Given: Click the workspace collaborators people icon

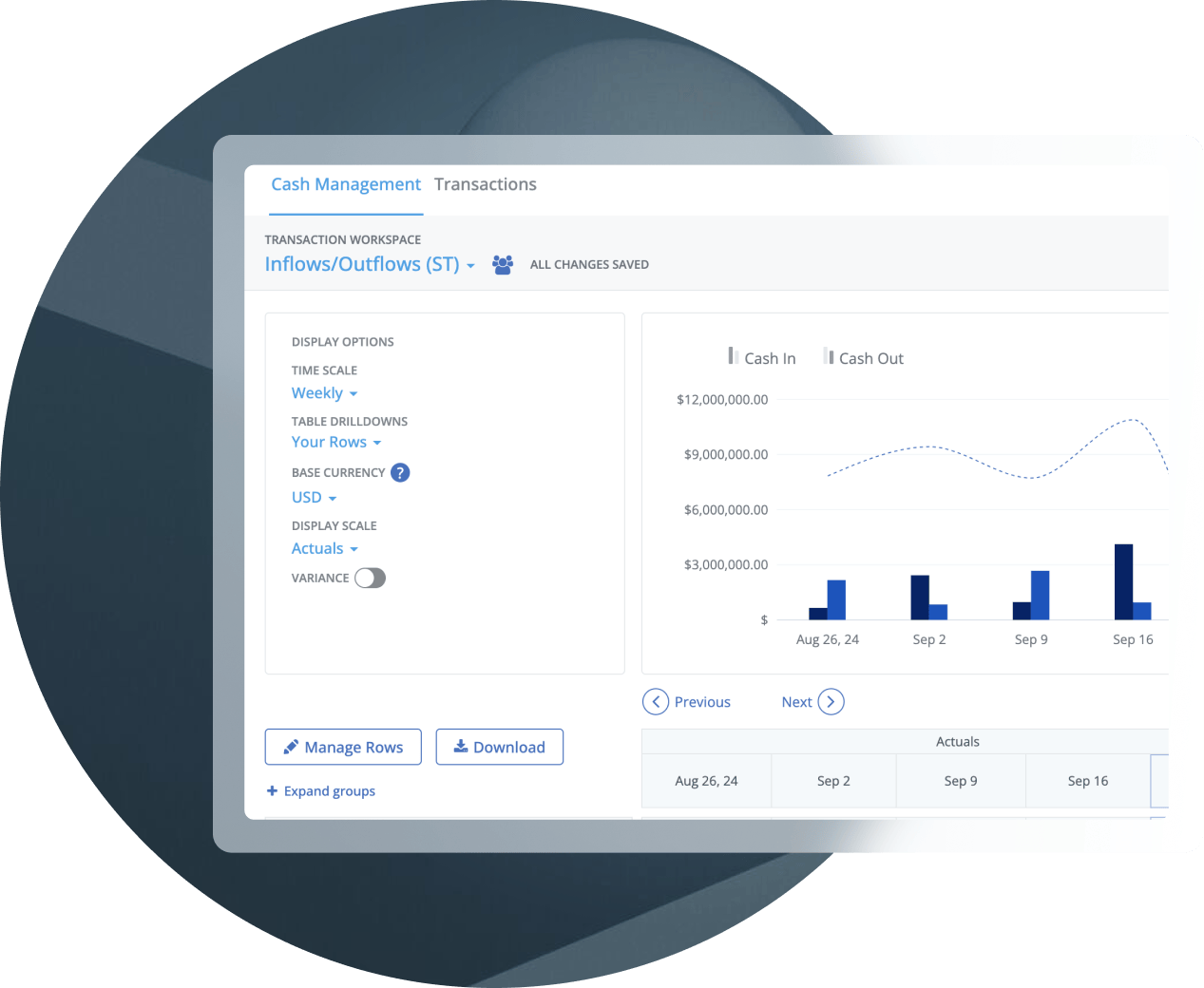Looking at the screenshot, I should (503, 264).
